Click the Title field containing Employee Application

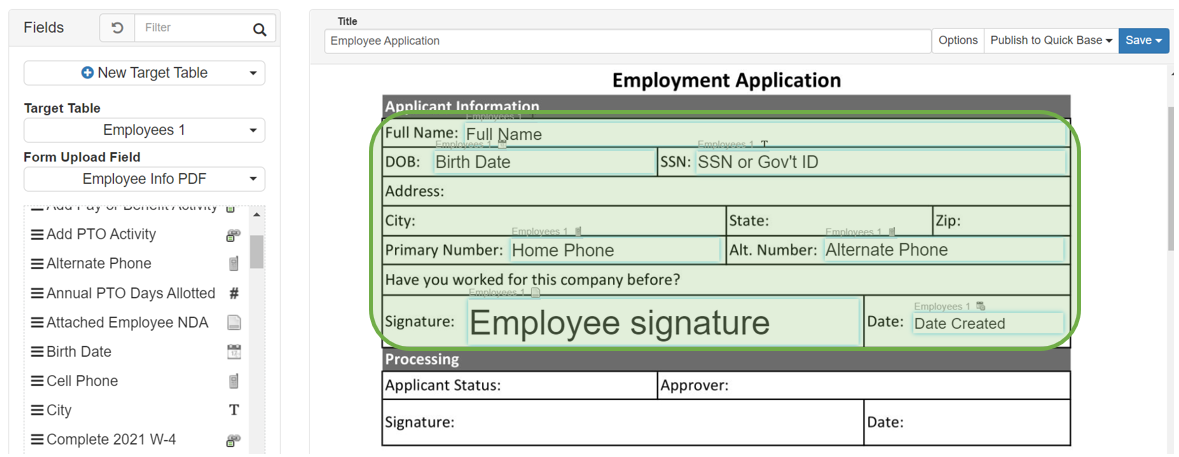pos(628,41)
